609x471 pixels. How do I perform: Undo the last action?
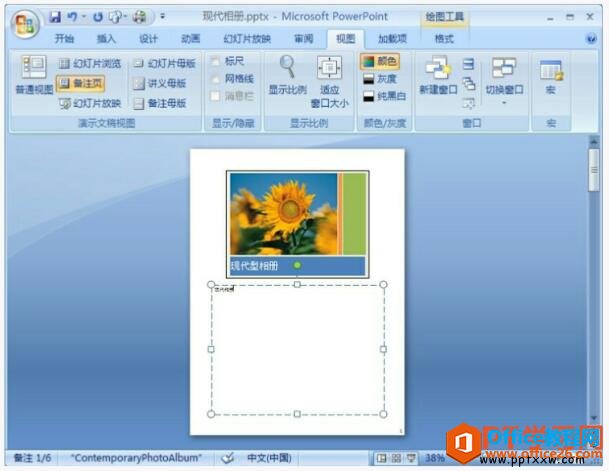pyautogui.click(x=72, y=17)
